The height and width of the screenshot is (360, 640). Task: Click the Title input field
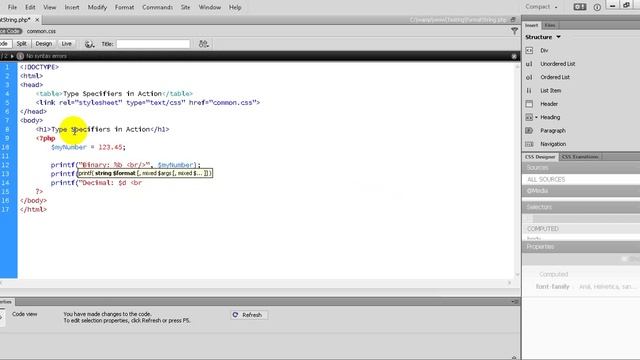click(153, 44)
